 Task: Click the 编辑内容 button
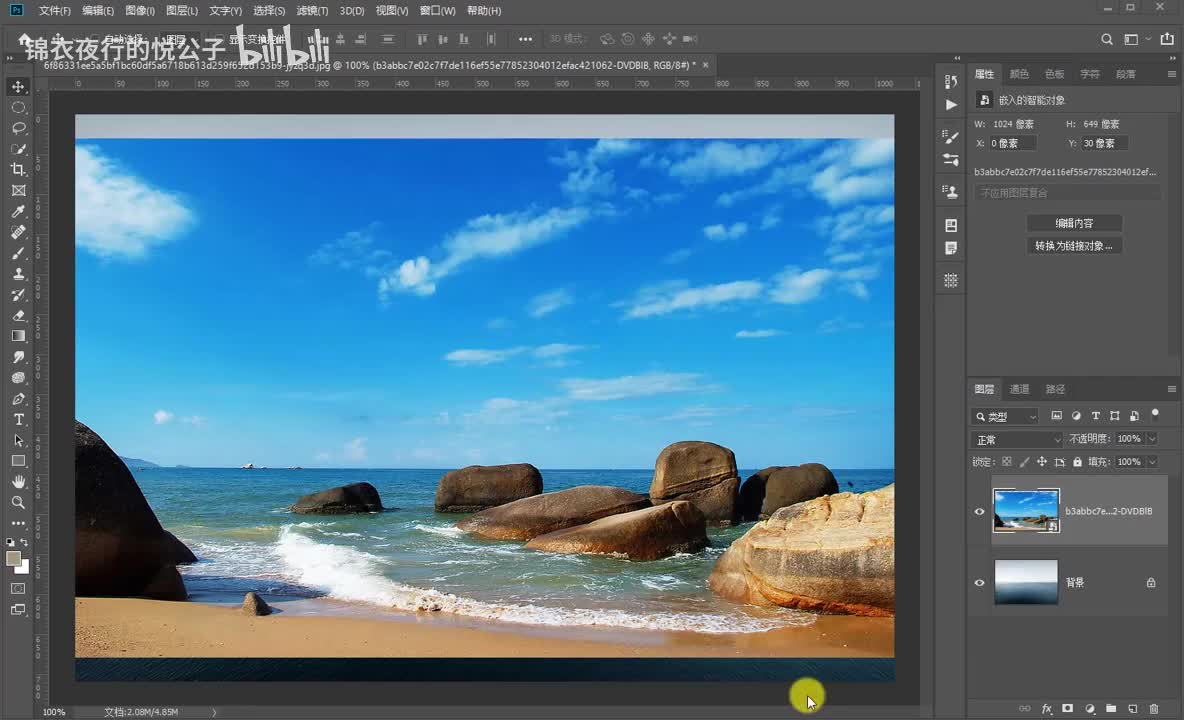click(x=1074, y=223)
